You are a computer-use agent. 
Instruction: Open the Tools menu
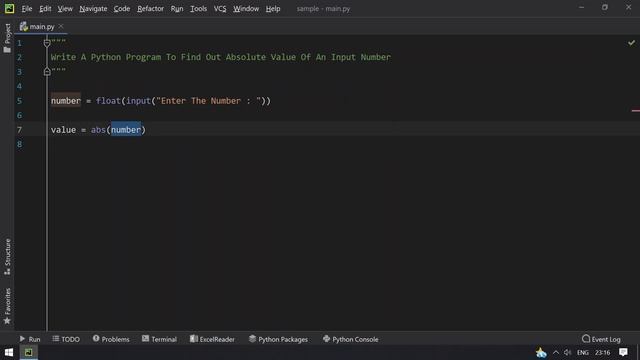click(x=198, y=9)
